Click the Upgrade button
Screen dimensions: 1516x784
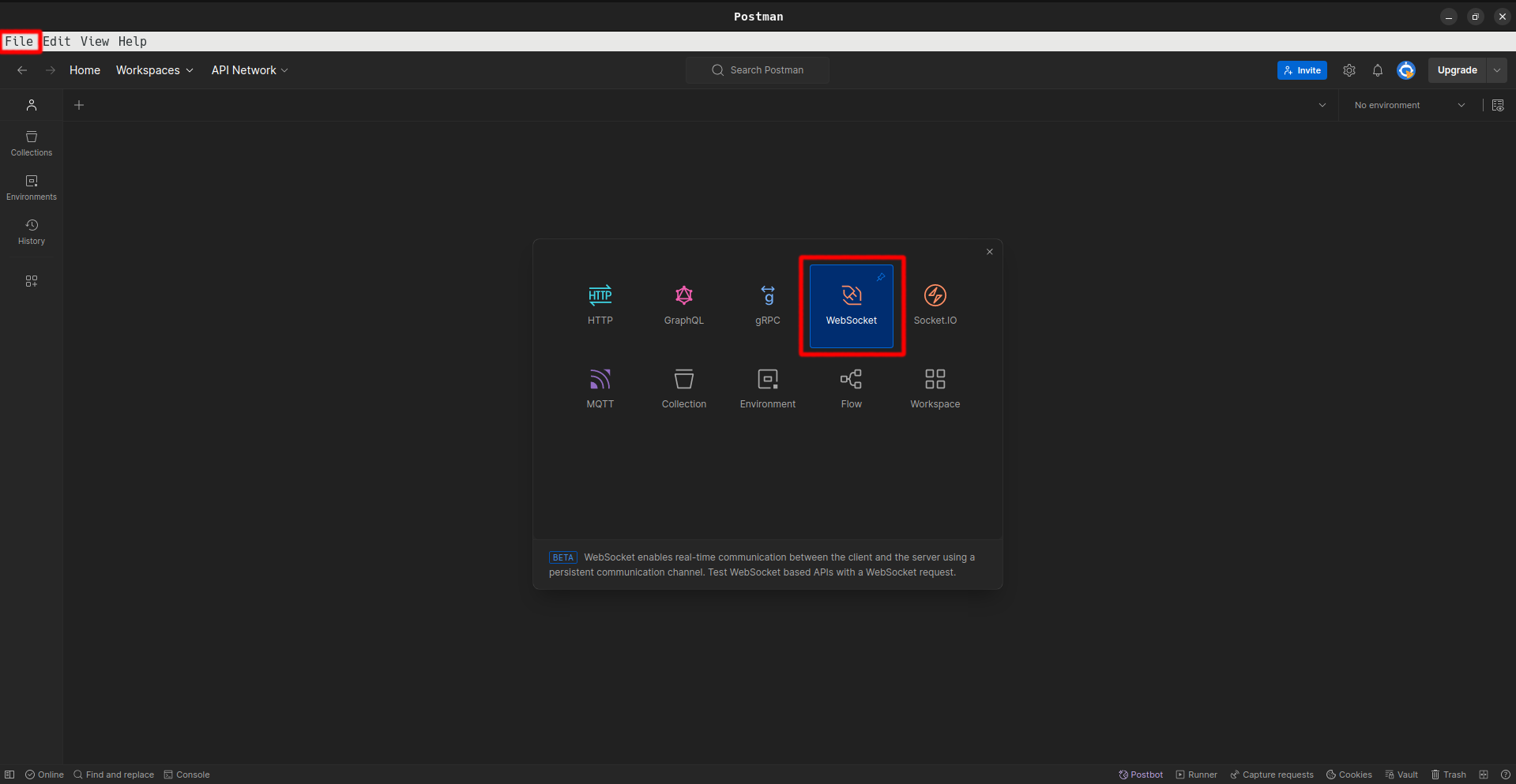pyautogui.click(x=1456, y=70)
